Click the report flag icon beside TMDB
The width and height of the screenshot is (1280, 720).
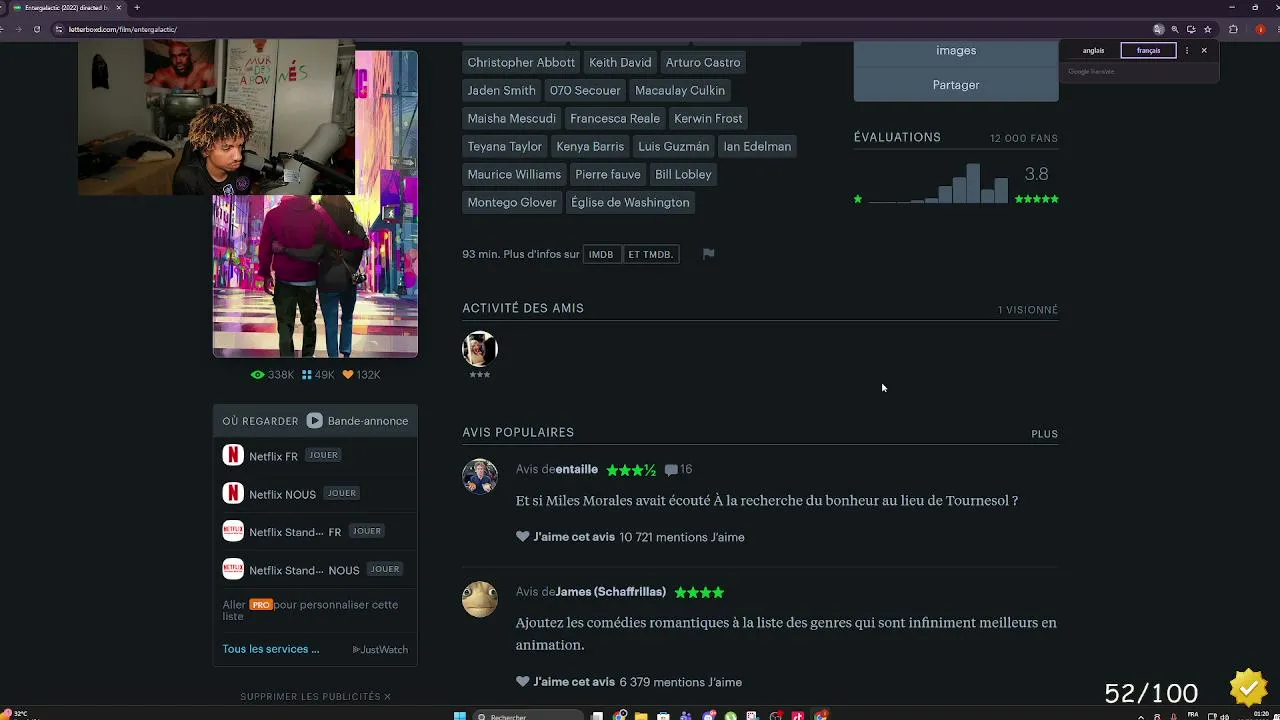(708, 254)
